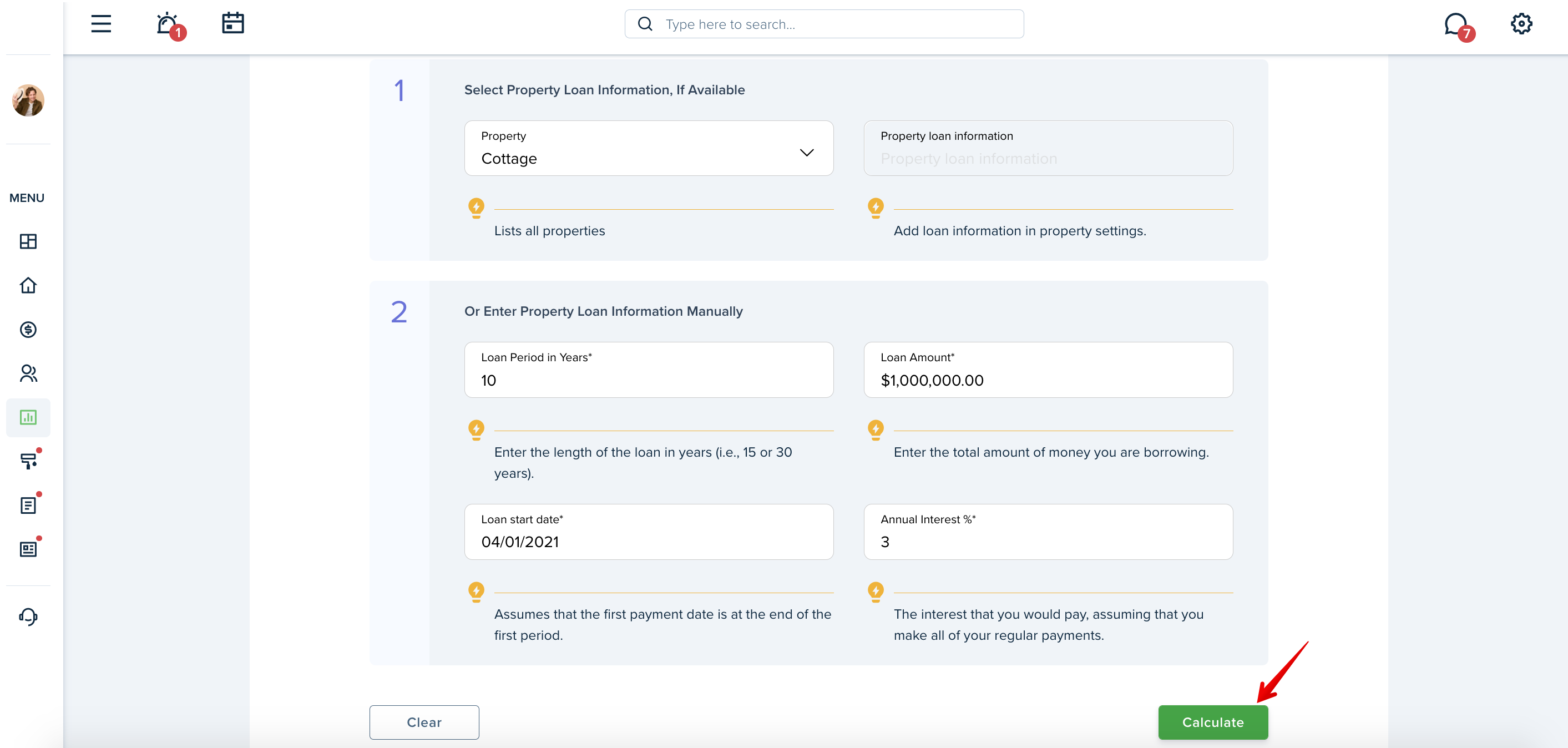Click the lightbulb icon for loan length hint

click(x=476, y=429)
